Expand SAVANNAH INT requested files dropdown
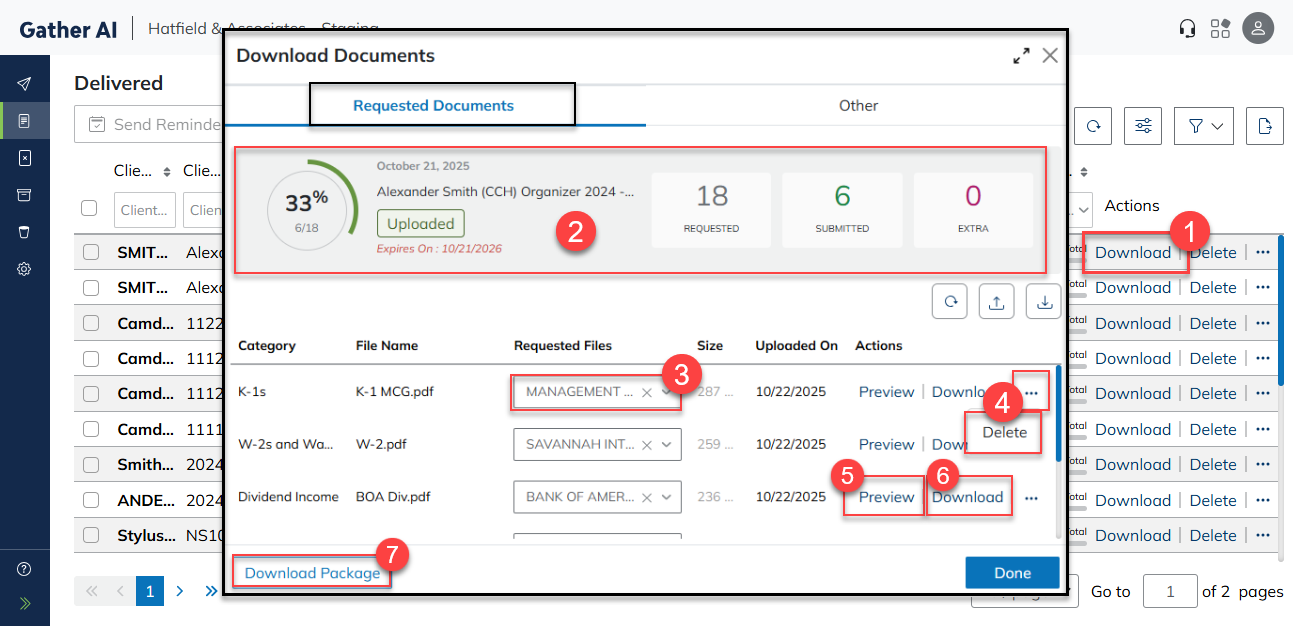This screenshot has width=1293, height=626. 667,445
